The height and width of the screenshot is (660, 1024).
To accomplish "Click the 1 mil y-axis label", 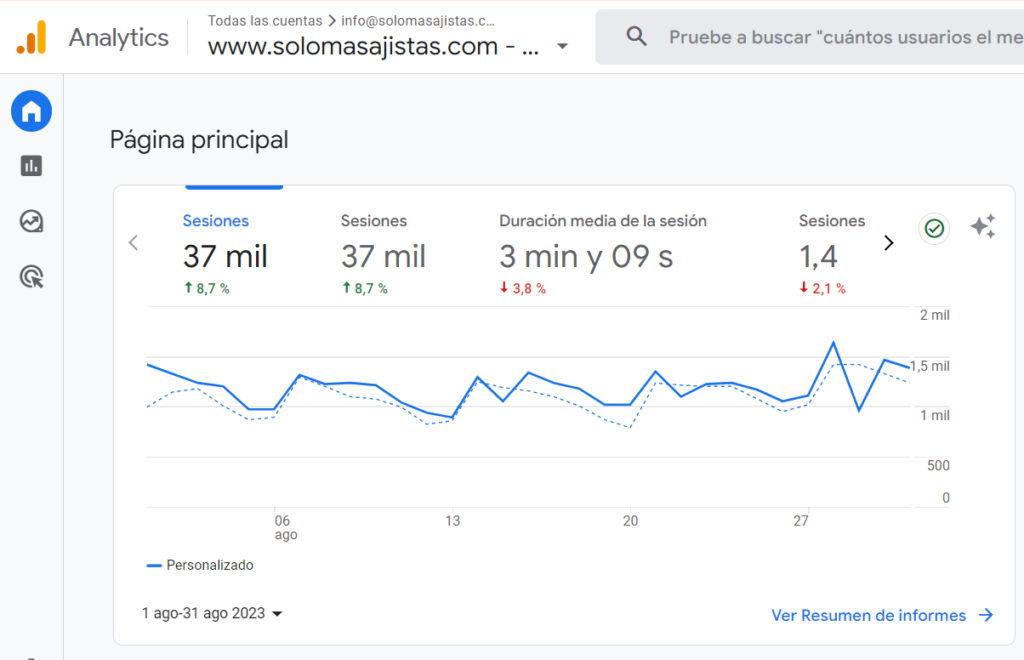I will [935, 415].
